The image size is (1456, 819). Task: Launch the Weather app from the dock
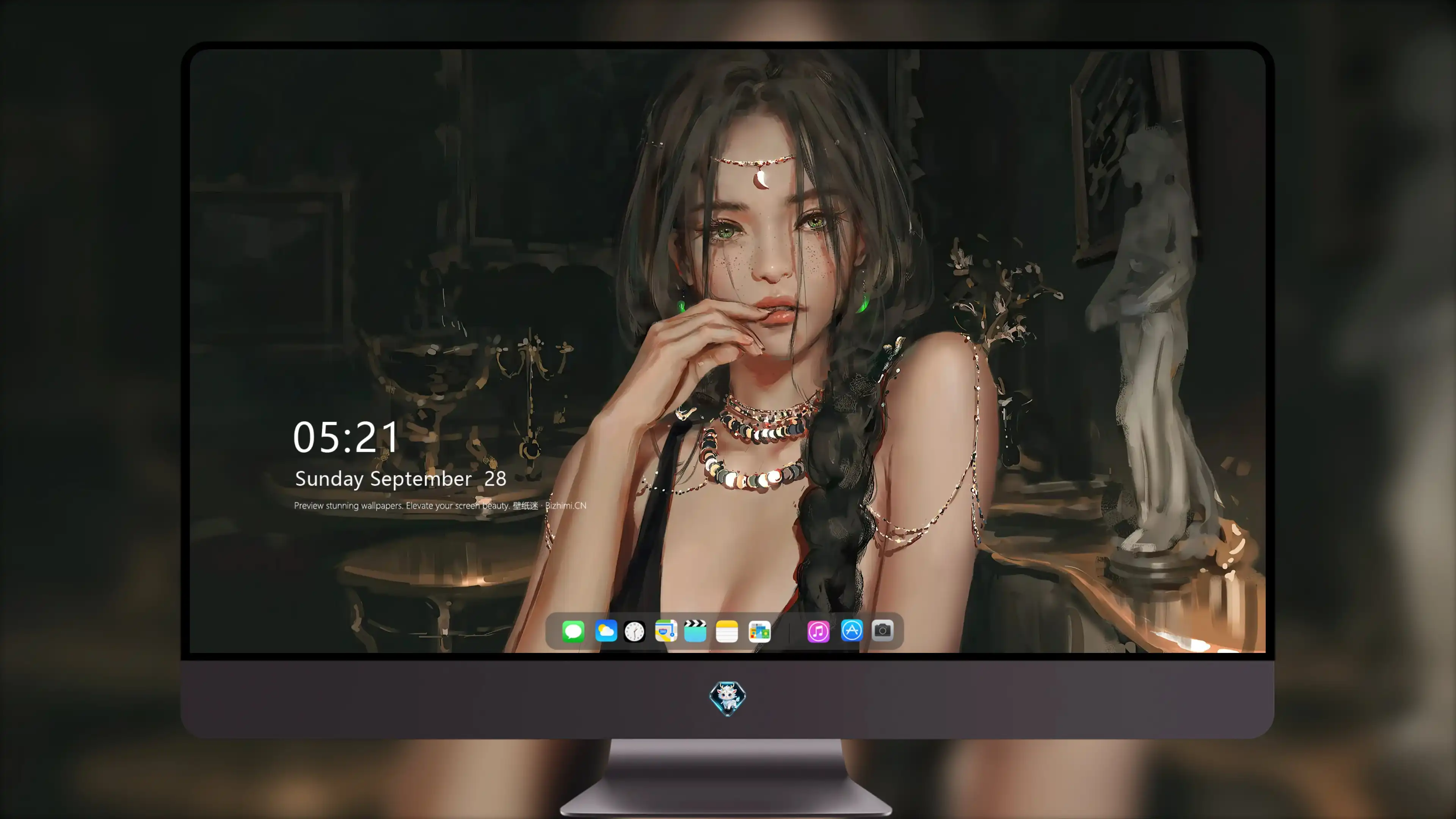(x=606, y=631)
